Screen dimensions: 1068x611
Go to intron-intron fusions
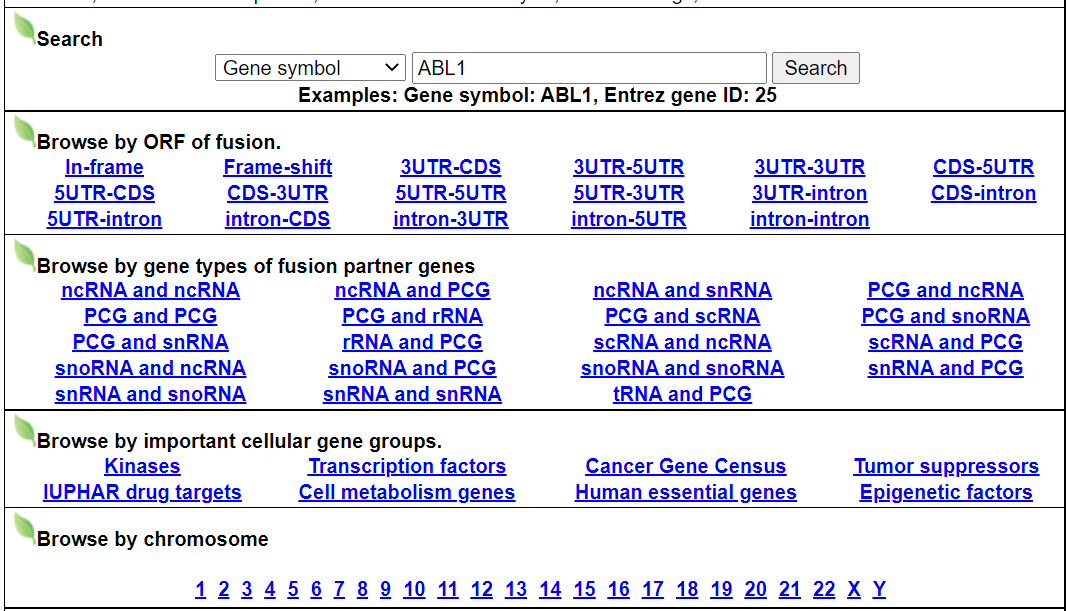[x=809, y=219]
